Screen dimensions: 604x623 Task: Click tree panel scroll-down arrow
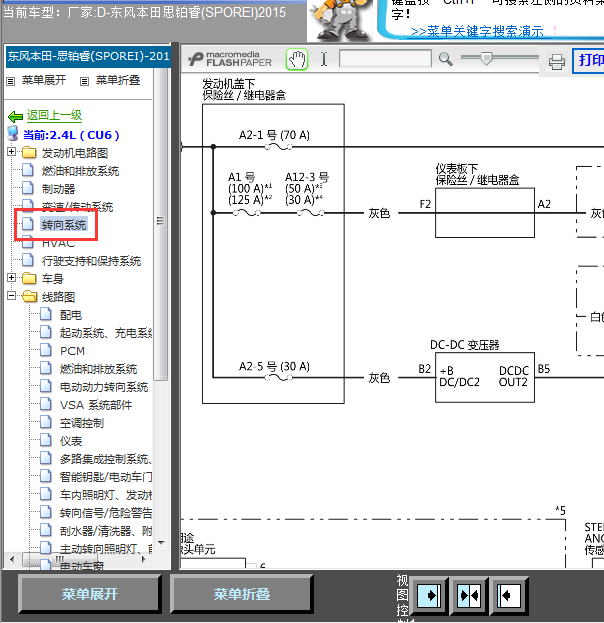pos(161,542)
